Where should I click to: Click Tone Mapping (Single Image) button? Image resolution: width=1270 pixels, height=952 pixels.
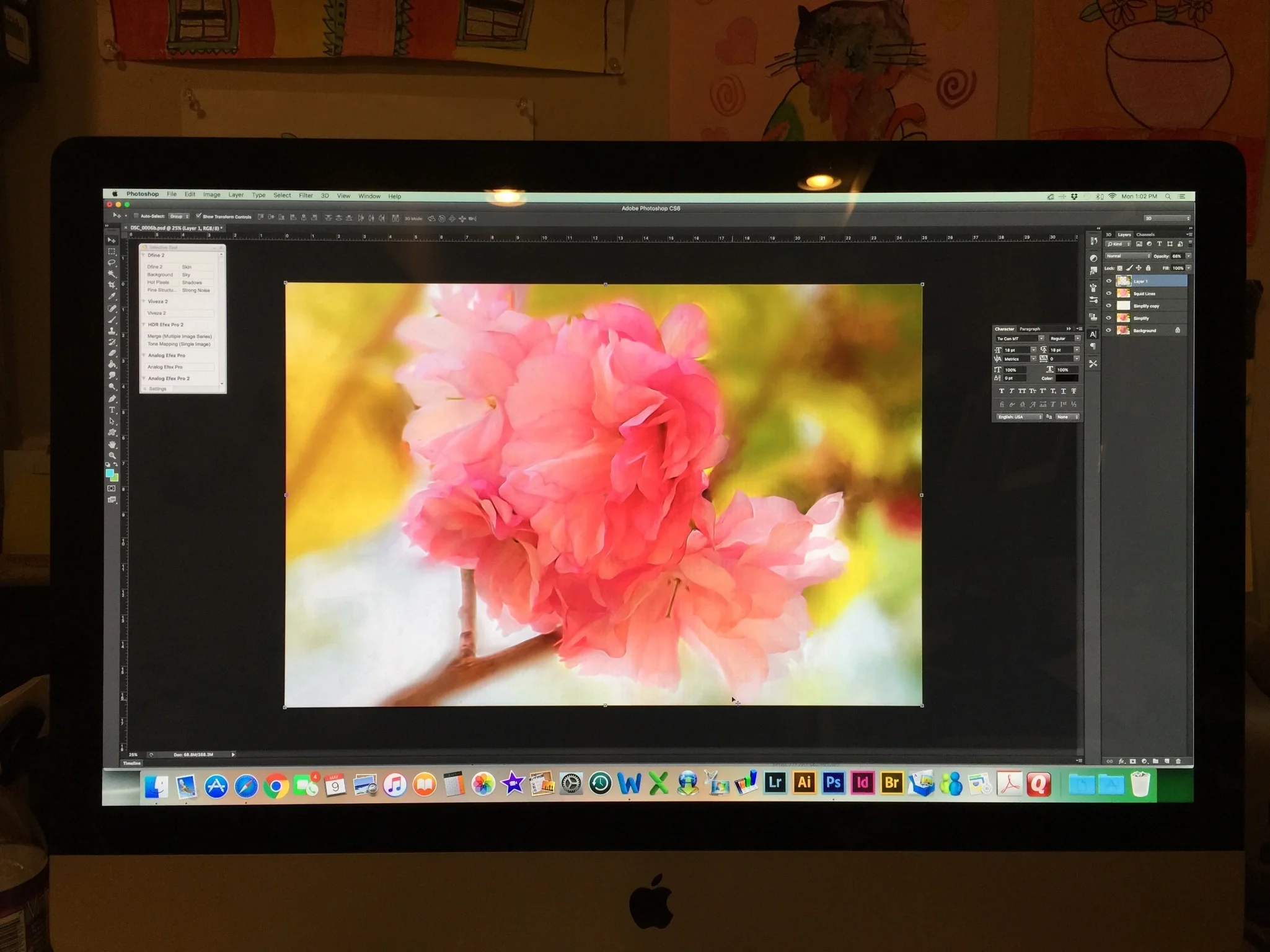coord(179,343)
